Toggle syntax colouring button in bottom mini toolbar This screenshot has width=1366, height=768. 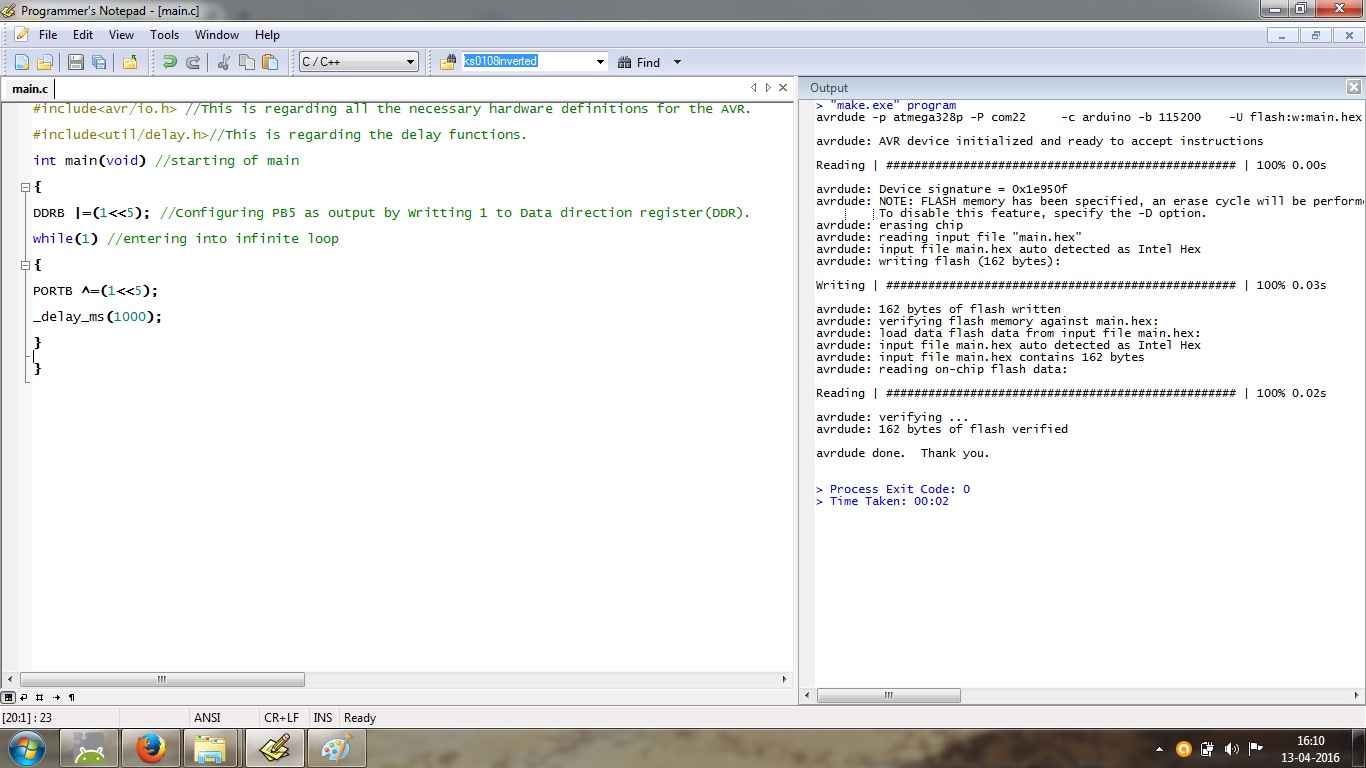(x=9, y=697)
